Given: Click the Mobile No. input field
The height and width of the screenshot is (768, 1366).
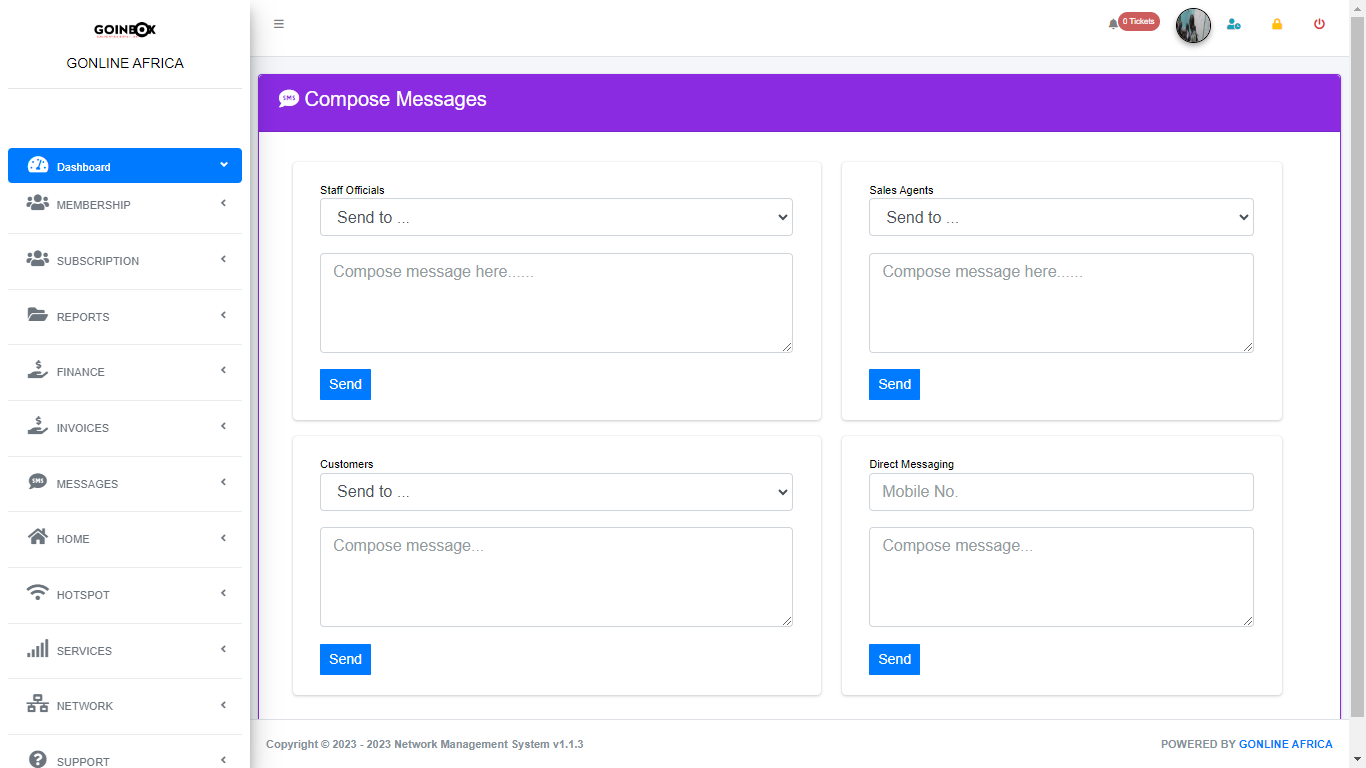Looking at the screenshot, I should tap(1061, 492).
